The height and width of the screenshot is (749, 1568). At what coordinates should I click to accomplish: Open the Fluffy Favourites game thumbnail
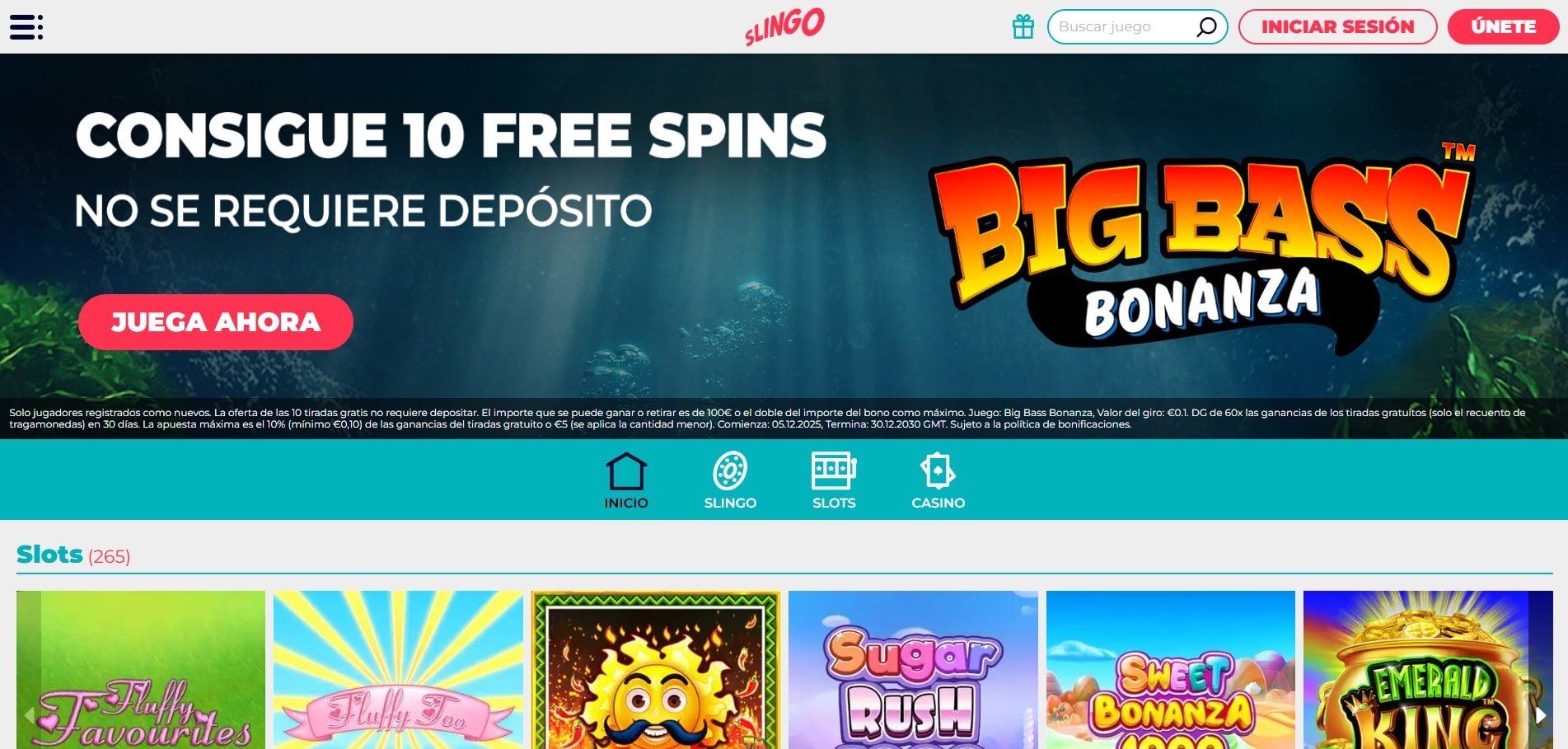(141, 670)
